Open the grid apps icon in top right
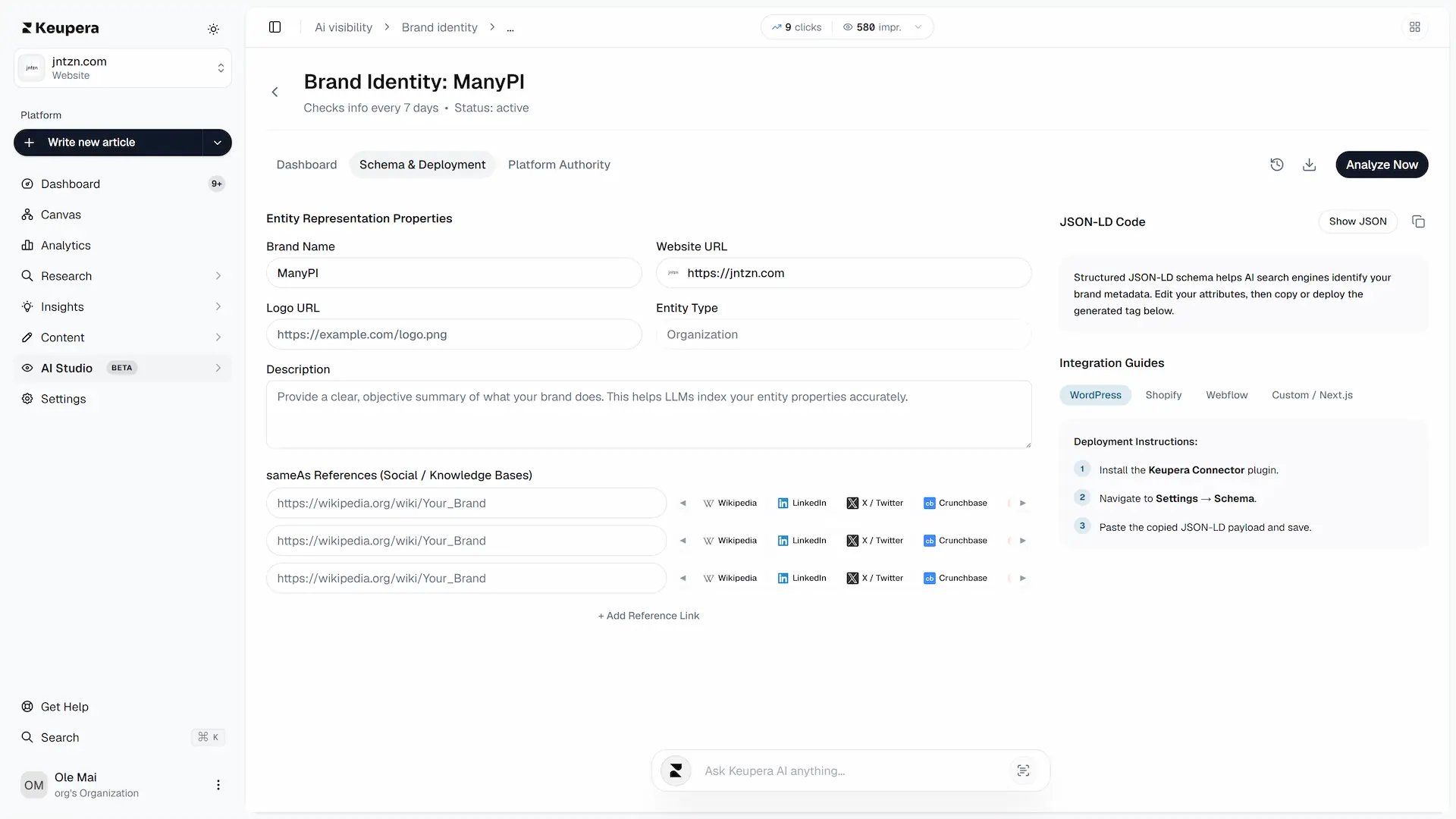The image size is (1456, 819). click(1415, 27)
